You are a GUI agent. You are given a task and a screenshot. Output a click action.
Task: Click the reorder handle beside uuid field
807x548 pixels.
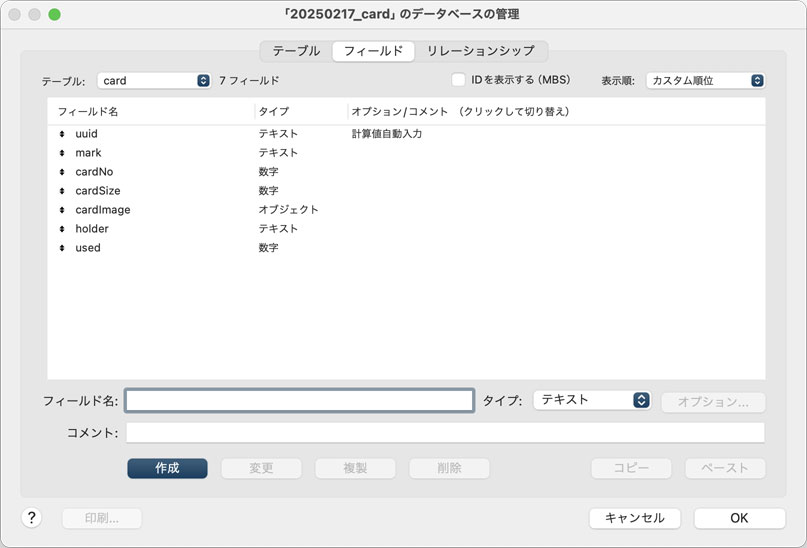[x=62, y=134]
